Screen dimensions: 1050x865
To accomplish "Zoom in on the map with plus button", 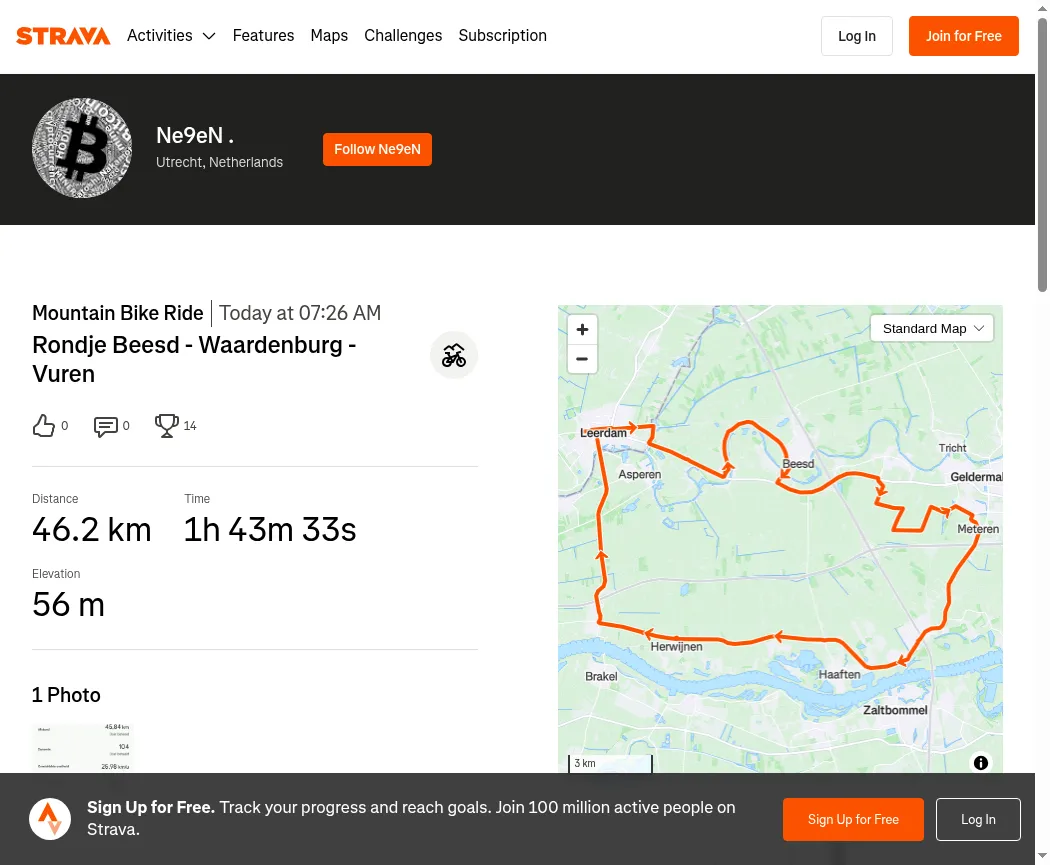I will [582, 329].
